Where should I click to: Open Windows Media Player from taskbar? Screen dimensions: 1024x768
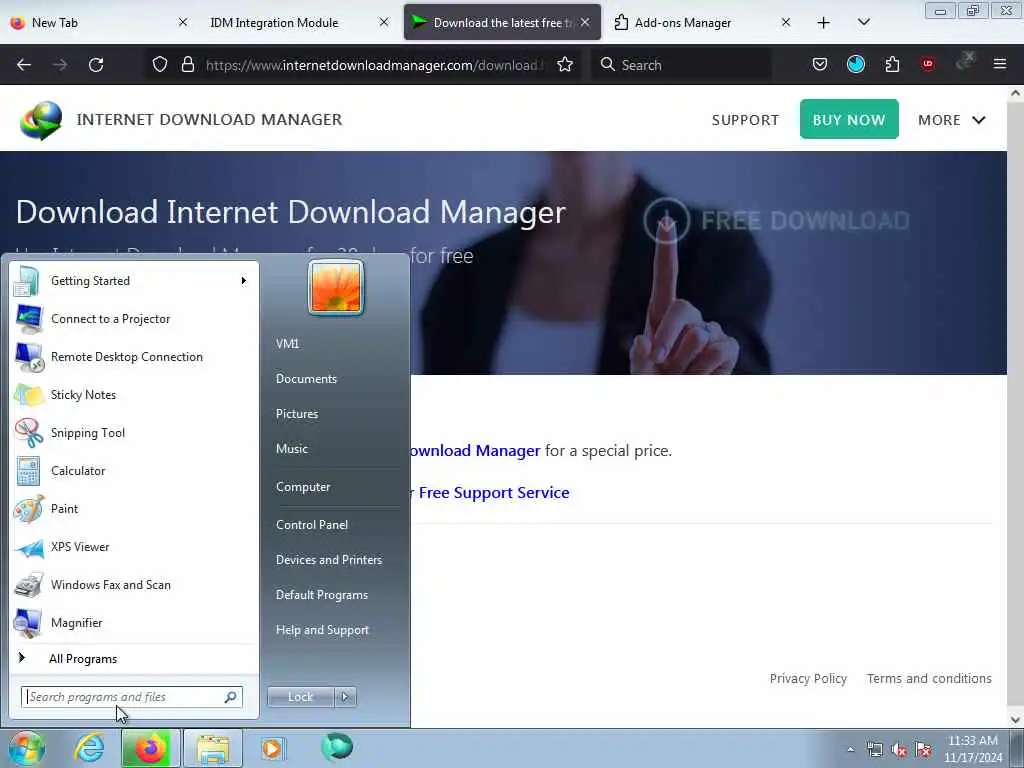click(x=272, y=748)
